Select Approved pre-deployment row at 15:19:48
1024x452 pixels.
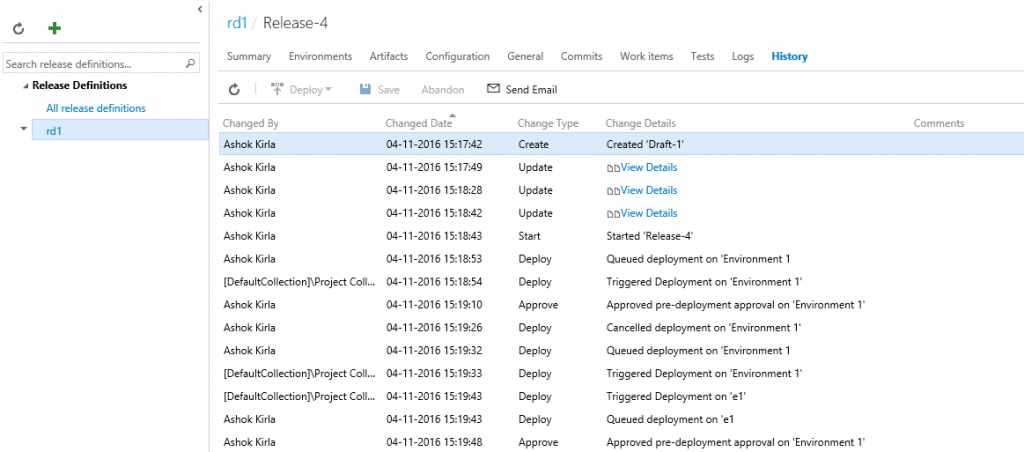click(622, 442)
